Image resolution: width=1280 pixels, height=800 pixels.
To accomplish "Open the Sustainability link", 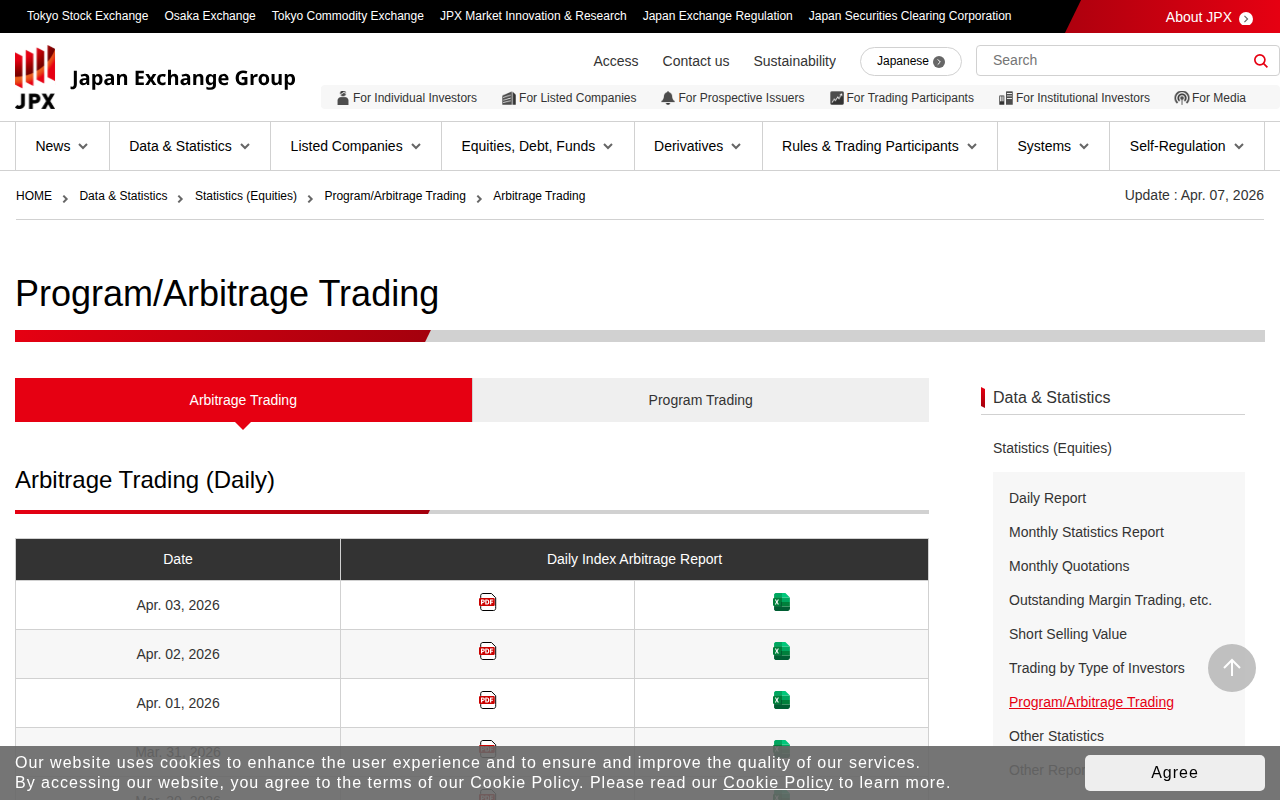I will click(x=795, y=61).
